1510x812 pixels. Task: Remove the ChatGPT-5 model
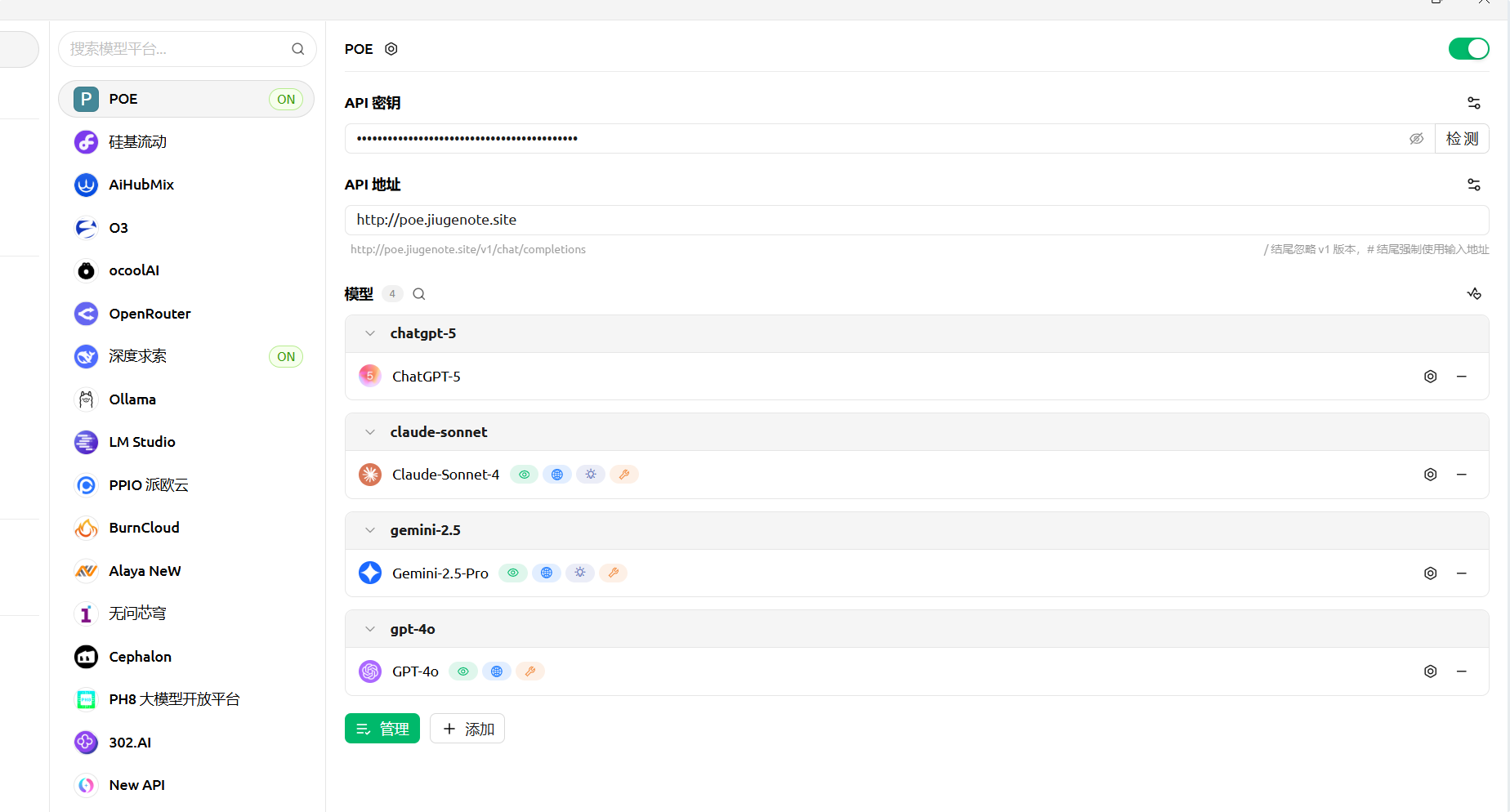click(1462, 377)
